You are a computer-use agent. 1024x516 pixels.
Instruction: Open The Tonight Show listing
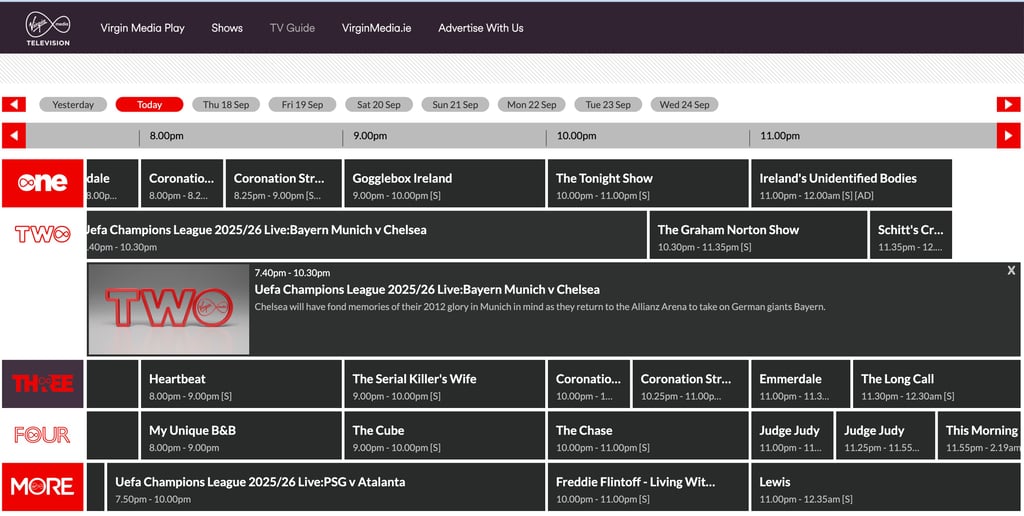pyautogui.click(x=648, y=183)
